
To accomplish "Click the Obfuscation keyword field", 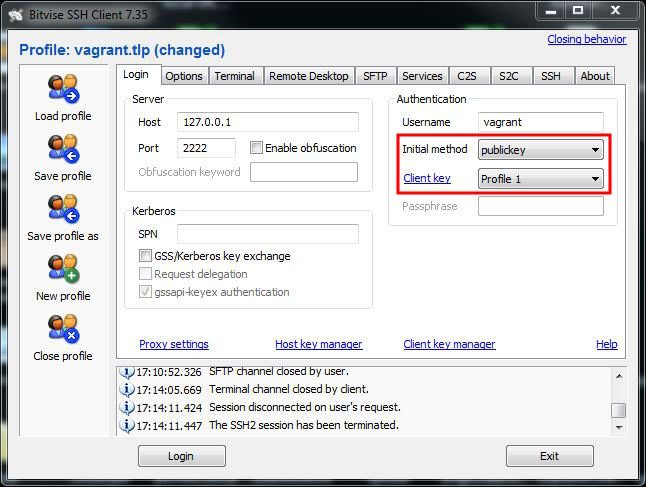I will (304, 172).
